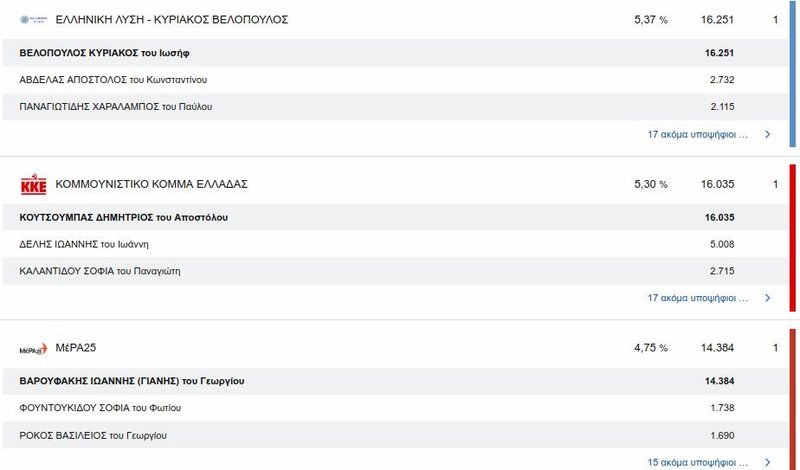The width and height of the screenshot is (800, 470).
Task: Select the ΜέΡΑ25 party name
Action: [x=76, y=348]
